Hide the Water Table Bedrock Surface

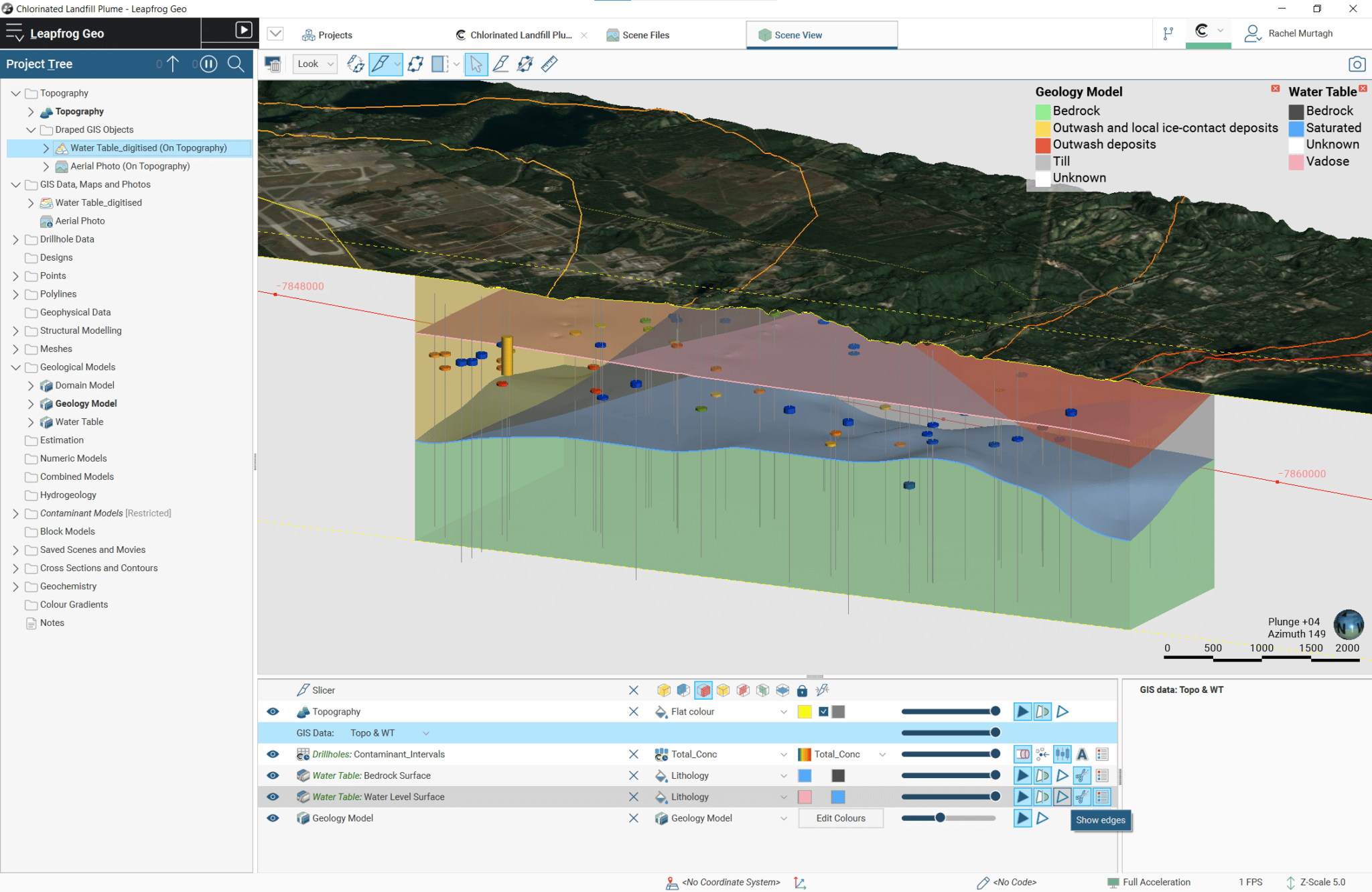tap(273, 776)
